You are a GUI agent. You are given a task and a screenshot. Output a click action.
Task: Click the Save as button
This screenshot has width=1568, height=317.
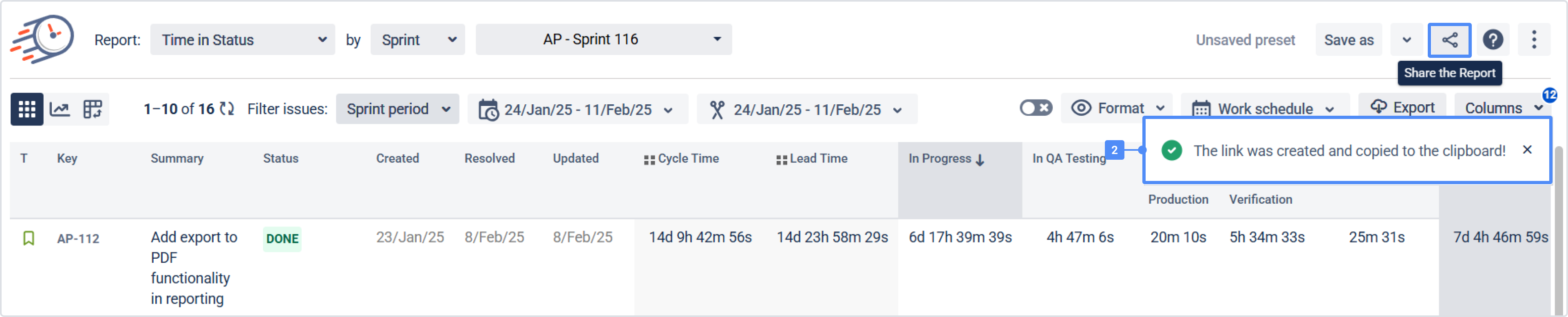click(1348, 40)
